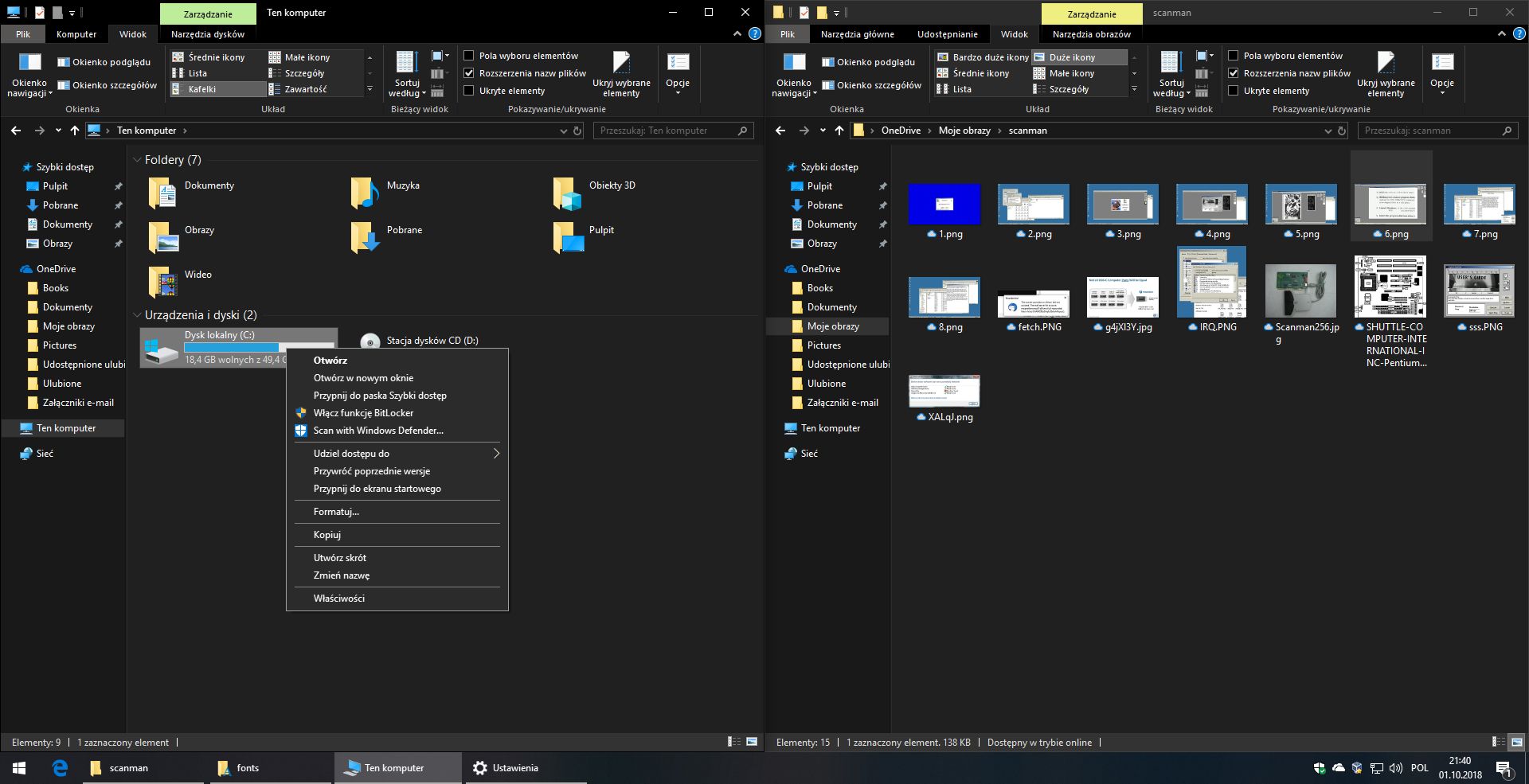
Task: Collapse the Foldery (7) group
Action: click(137, 160)
